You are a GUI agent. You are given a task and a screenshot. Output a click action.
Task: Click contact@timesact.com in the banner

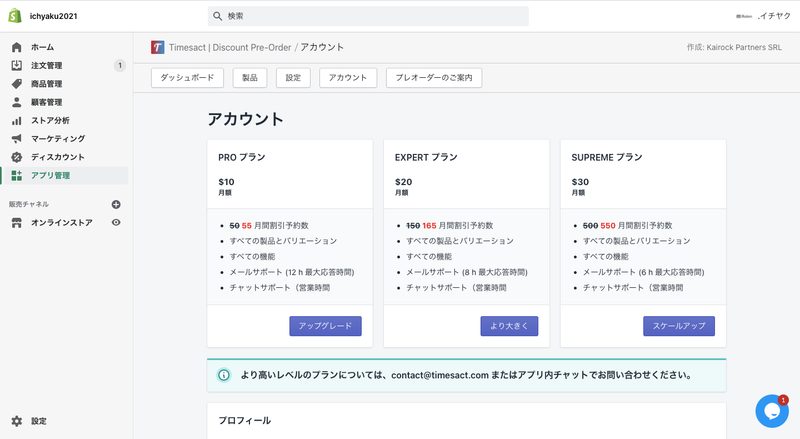(x=440, y=375)
